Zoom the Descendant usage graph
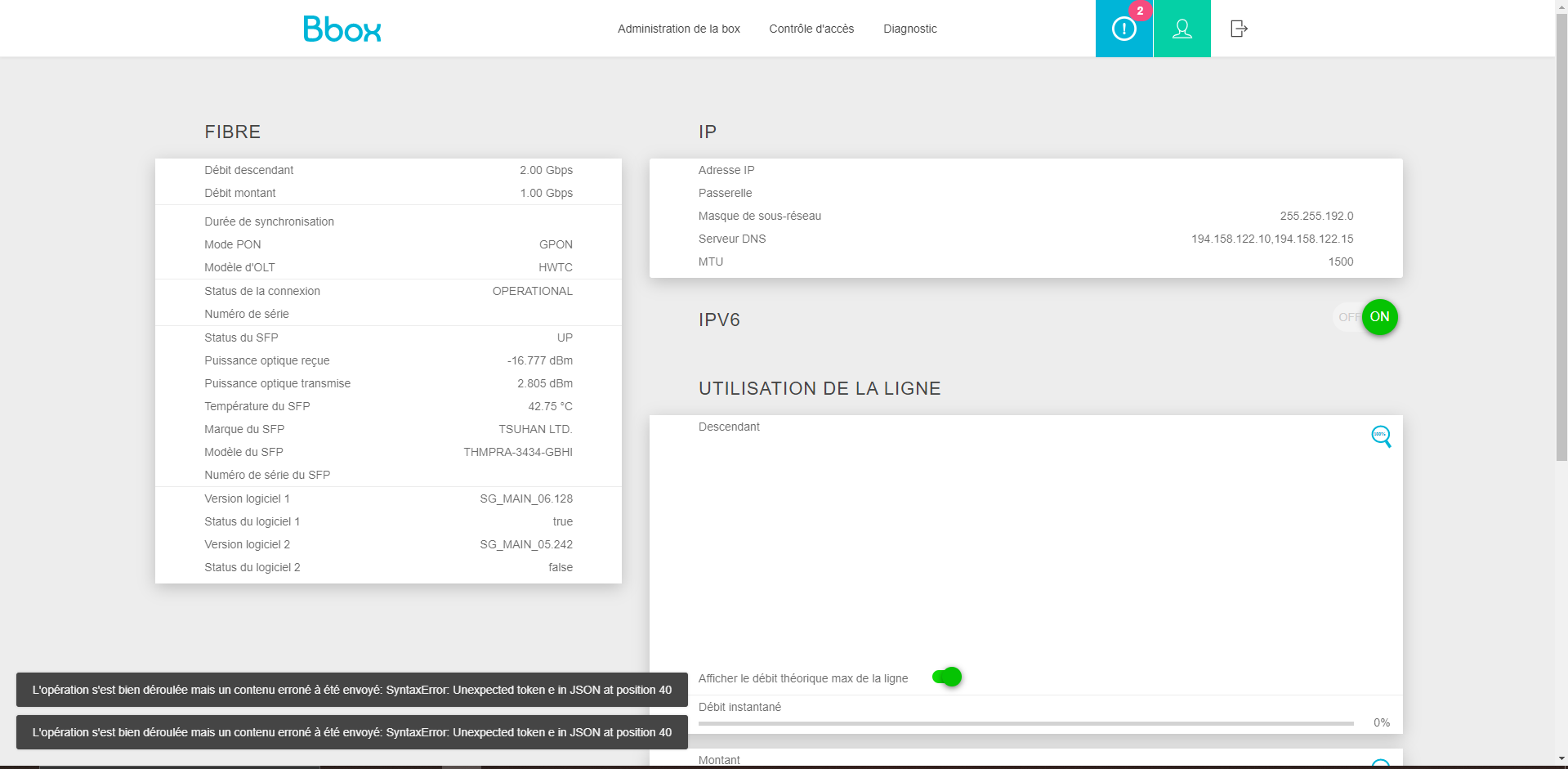 [x=1381, y=436]
